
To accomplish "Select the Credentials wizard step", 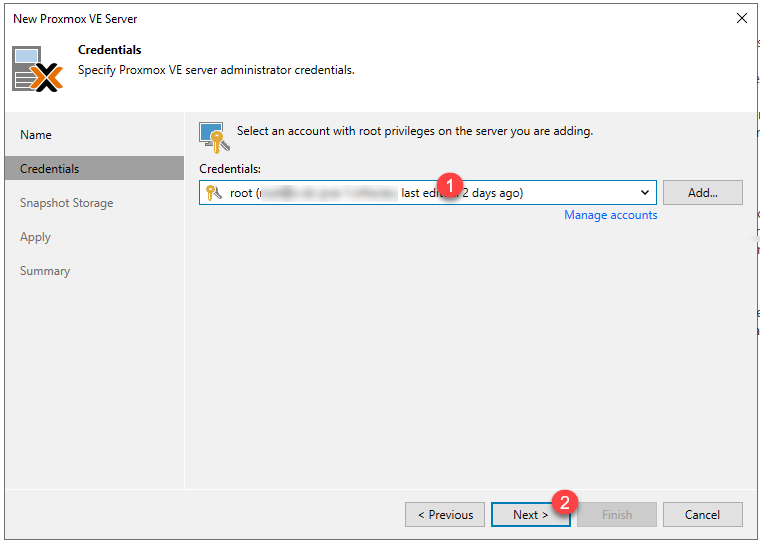I will [x=95, y=168].
